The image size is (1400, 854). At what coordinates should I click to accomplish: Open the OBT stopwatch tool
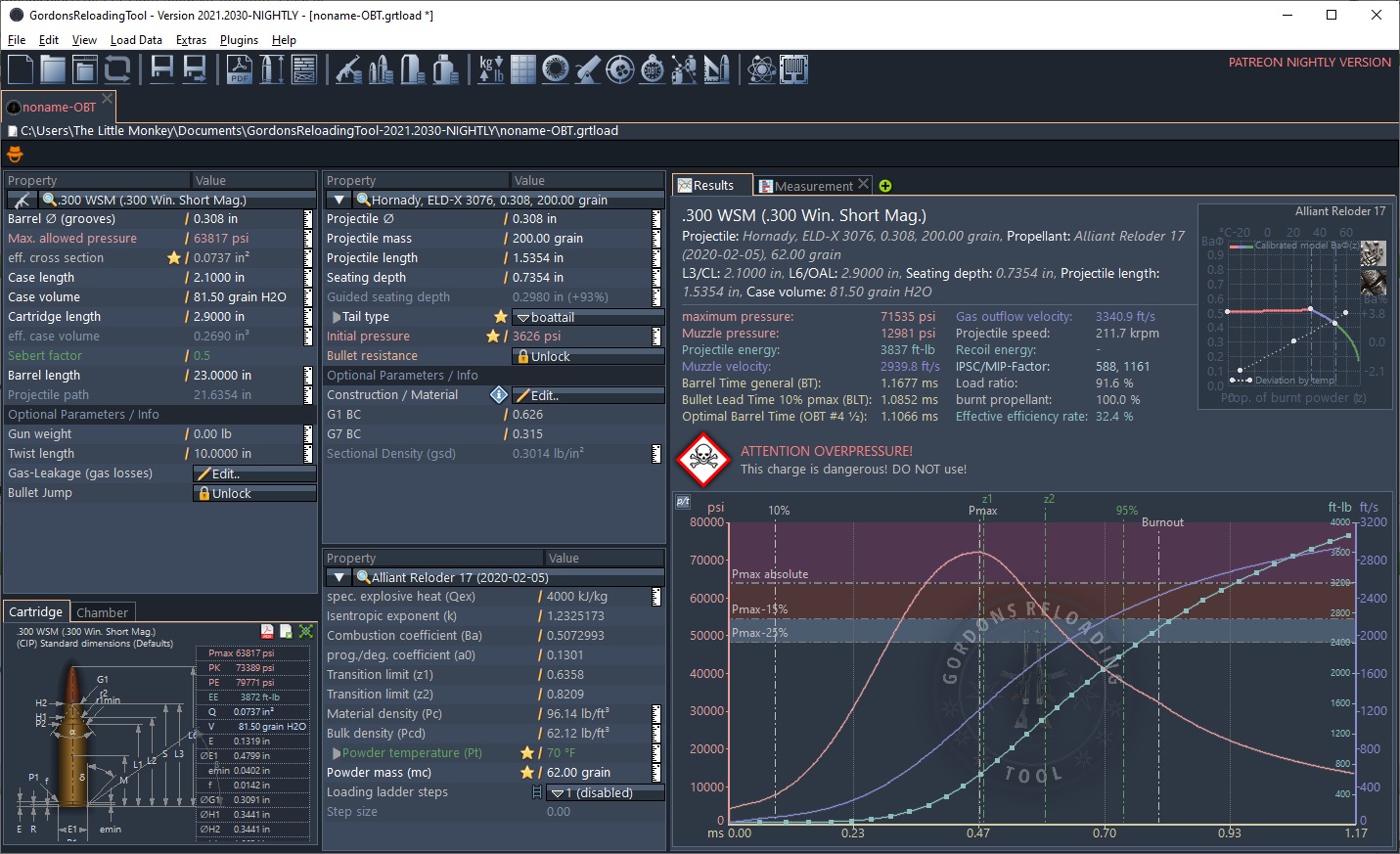(x=652, y=69)
